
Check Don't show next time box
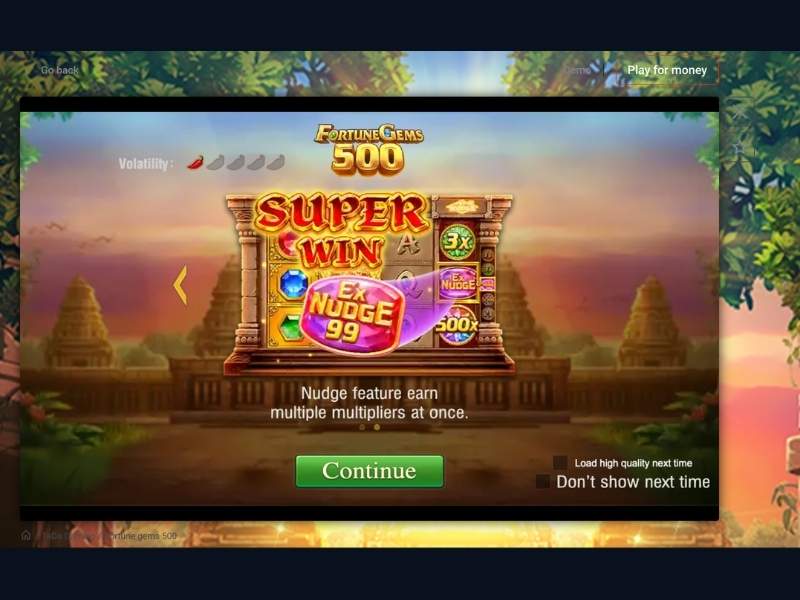coord(543,481)
